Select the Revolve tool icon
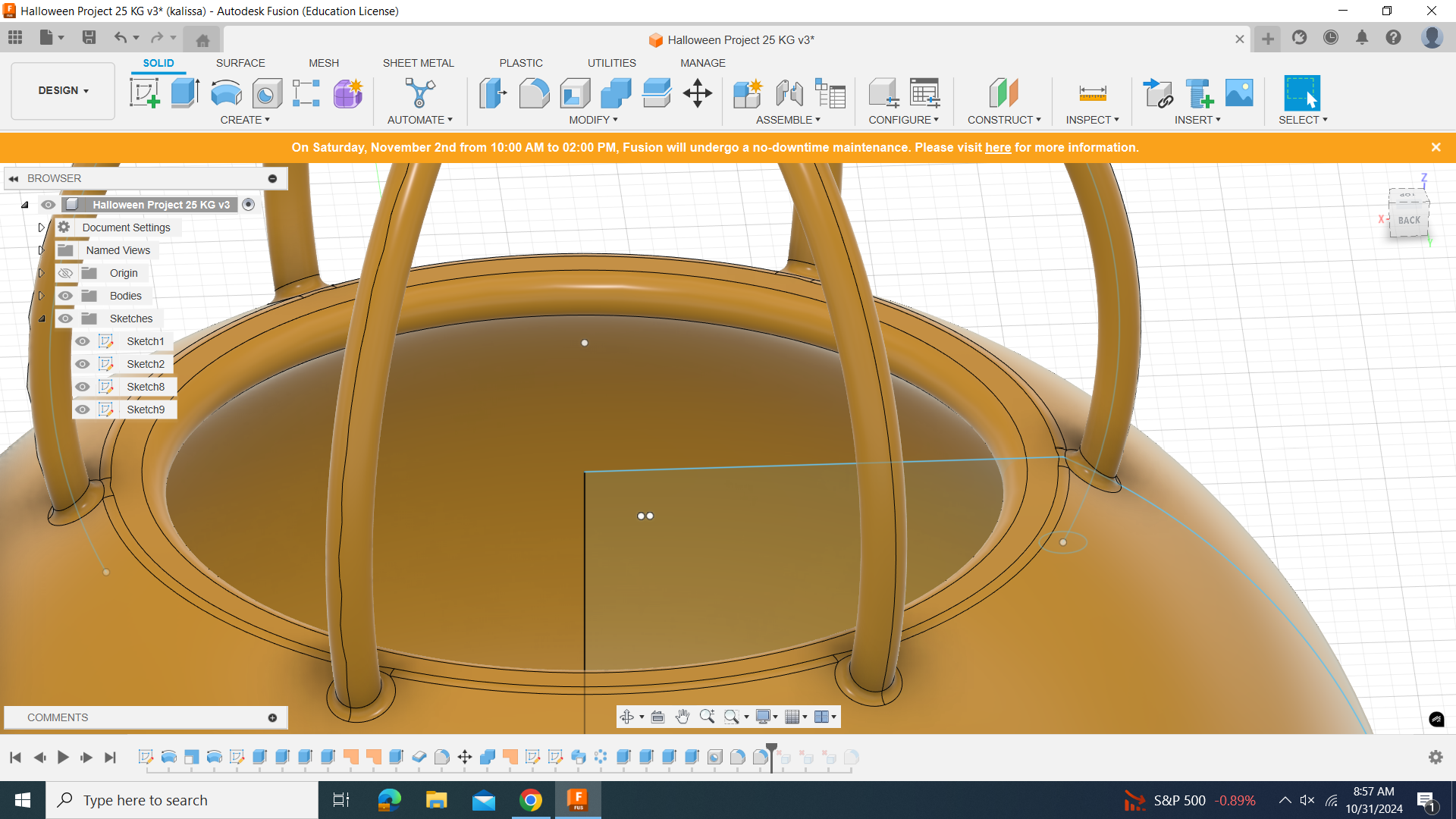The image size is (1456, 819). pos(226,93)
